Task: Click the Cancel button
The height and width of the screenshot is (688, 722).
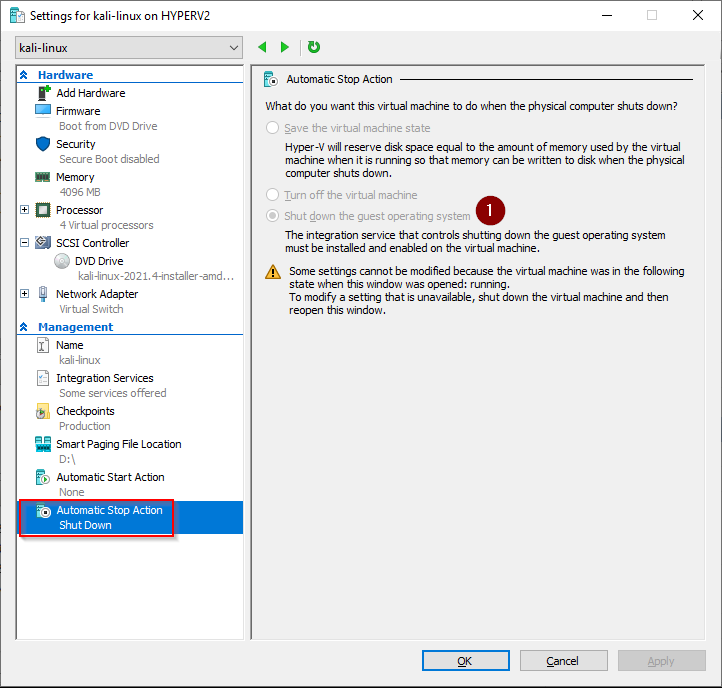Action: pyautogui.click(x=563, y=661)
